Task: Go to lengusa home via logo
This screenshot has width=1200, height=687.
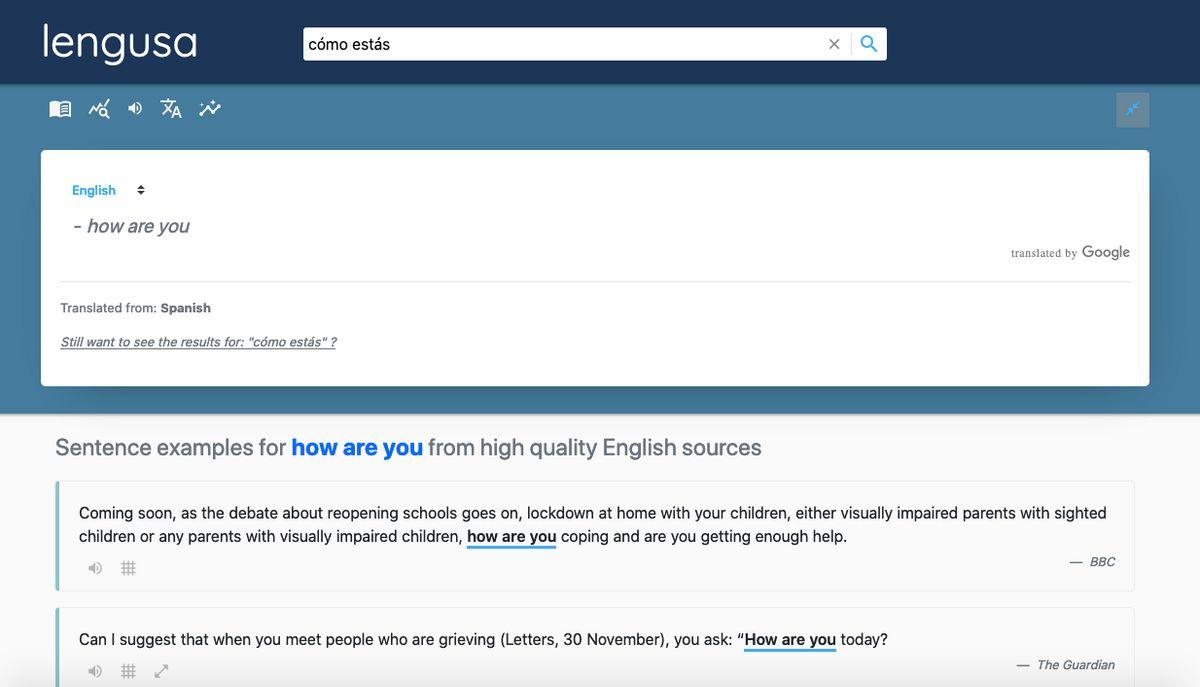Action: tap(120, 44)
